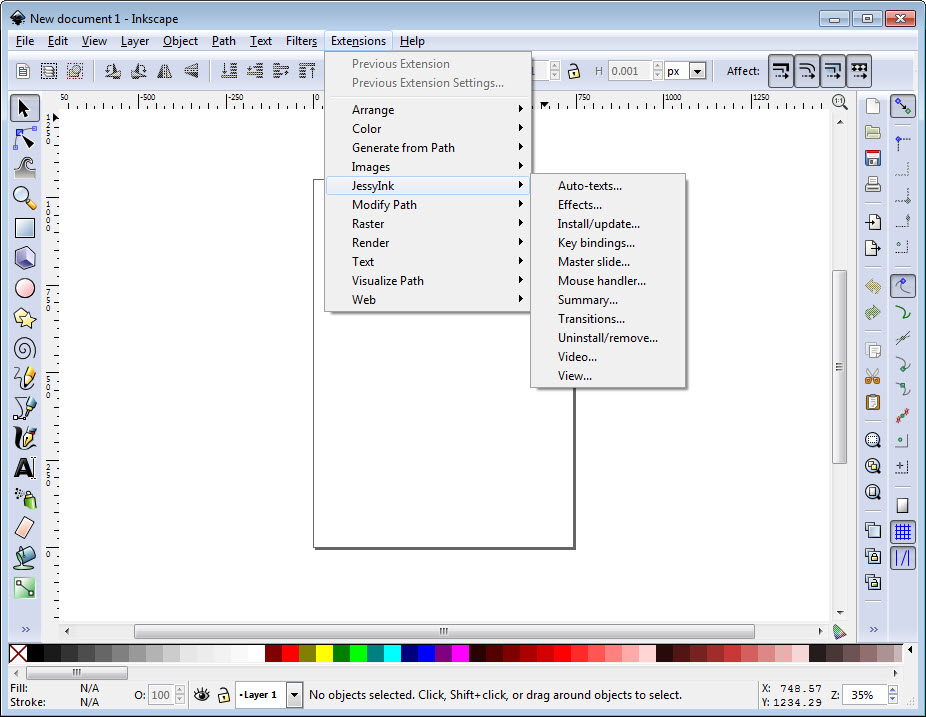Expand the Visualize Path submenu

pos(428,281)
